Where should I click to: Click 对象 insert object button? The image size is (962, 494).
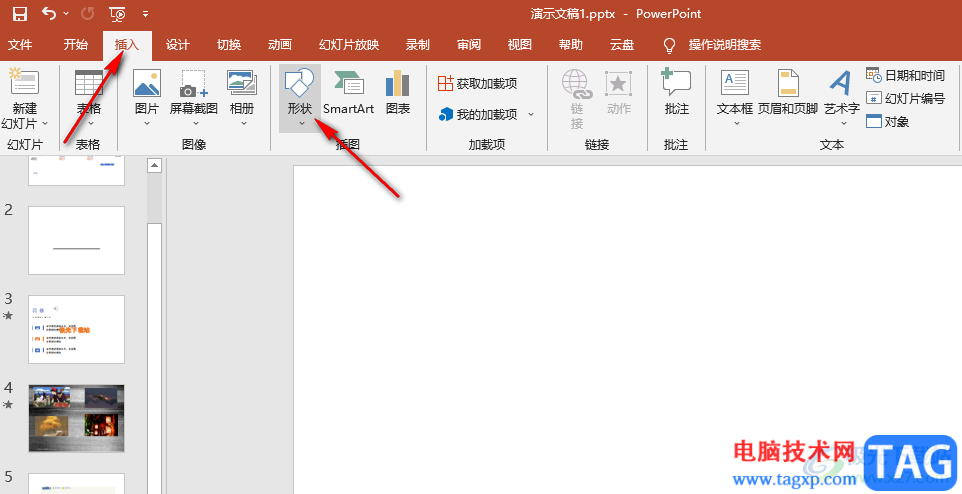[887, 122]
